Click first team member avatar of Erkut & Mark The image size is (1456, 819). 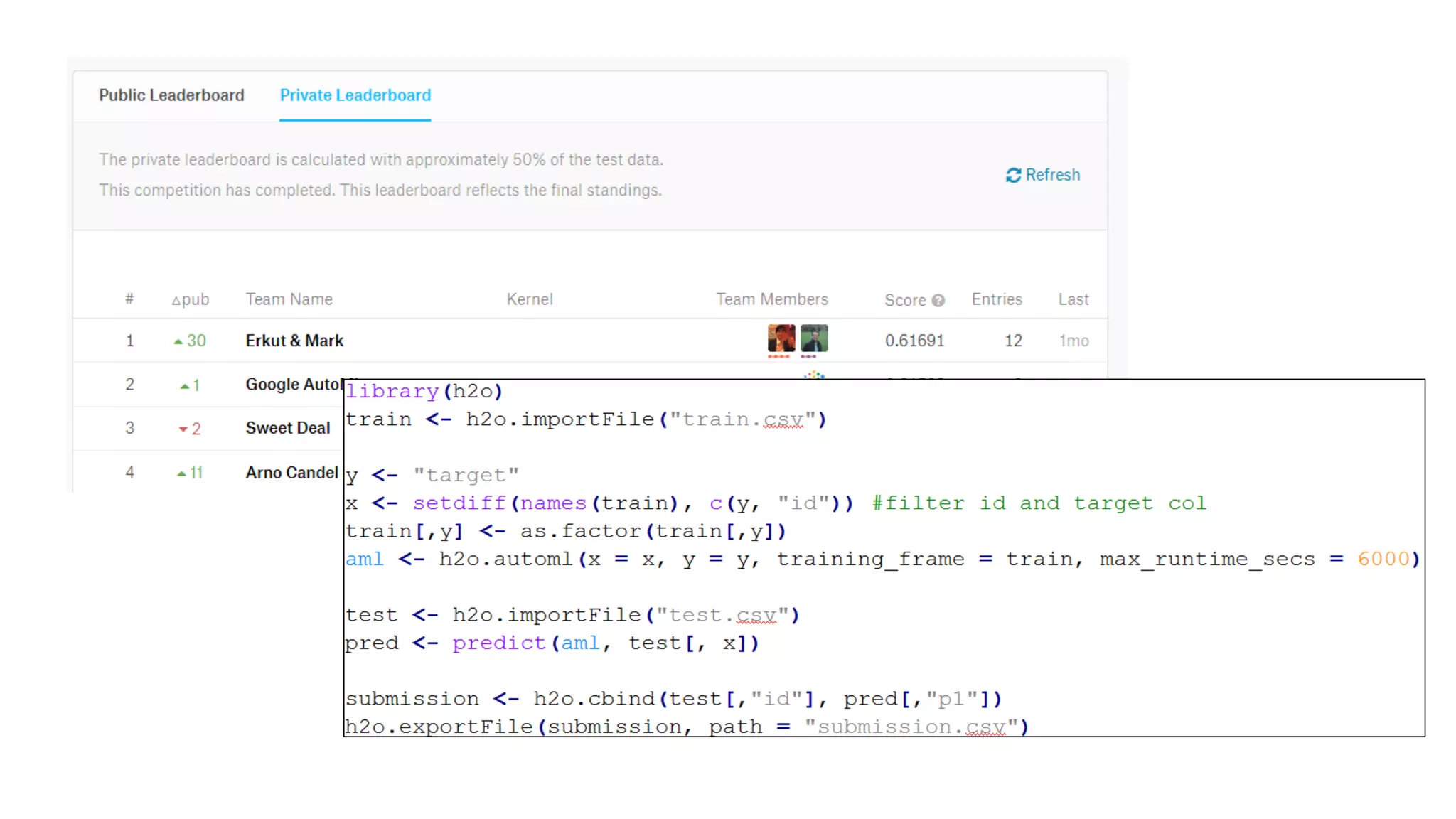point(781,338)
